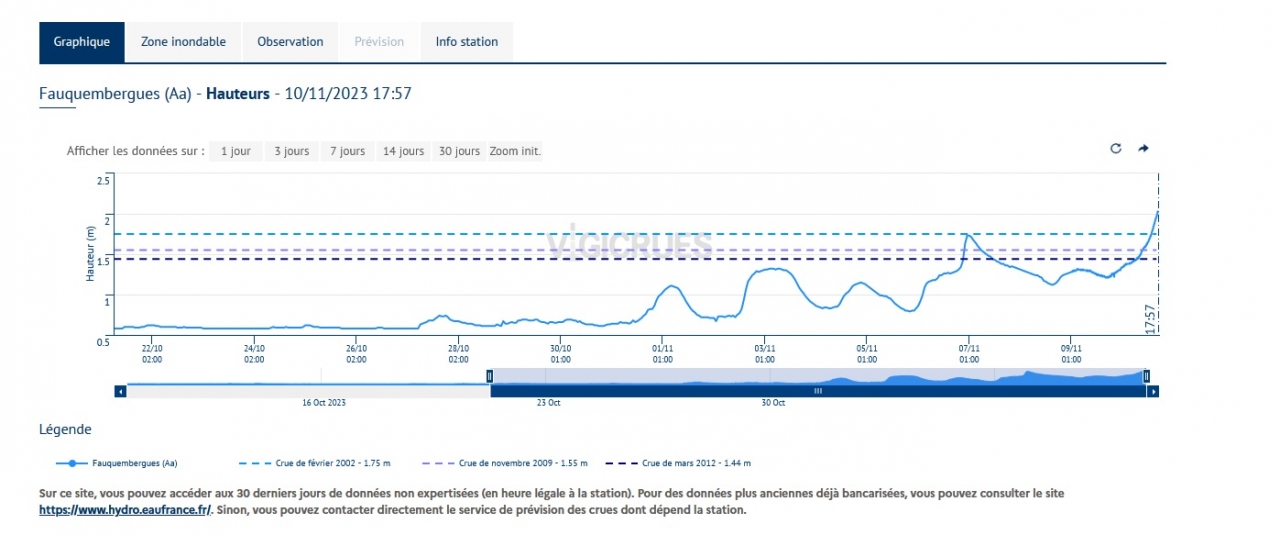Click the navigator left scroll arrow
1280x535 pixels.
121,391
